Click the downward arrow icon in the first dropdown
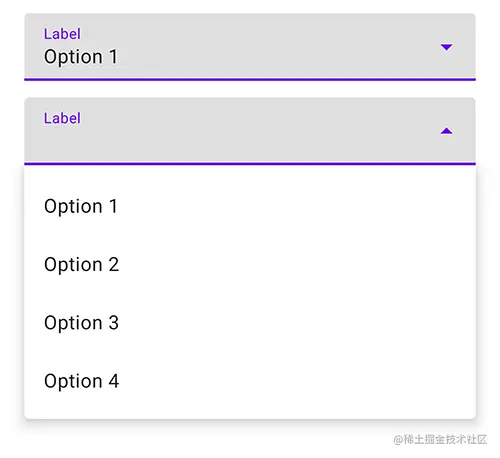This screenshot has height=458, width=500. (446, 47)
